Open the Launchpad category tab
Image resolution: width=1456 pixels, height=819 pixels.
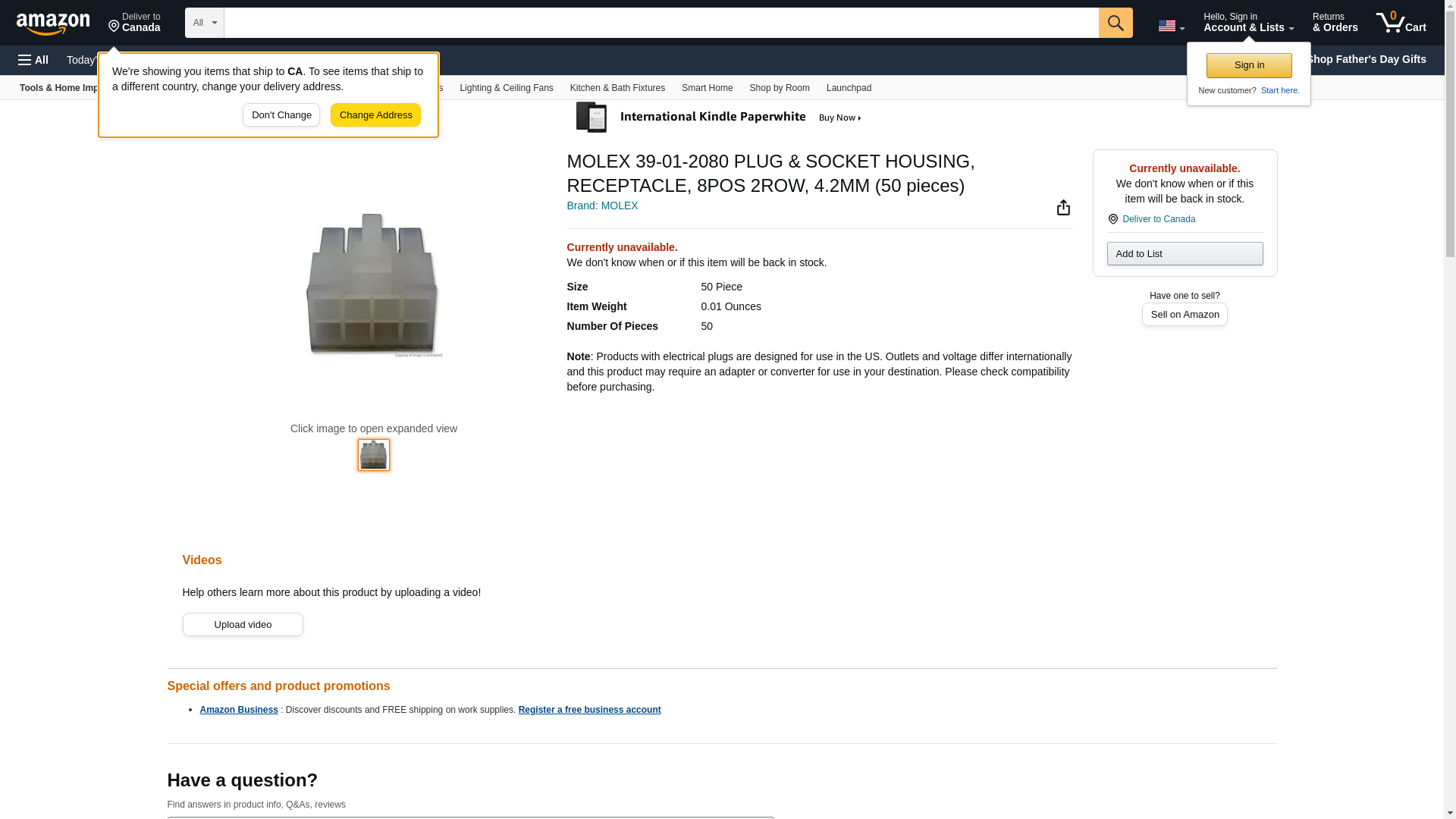click(x=848, y=88)
